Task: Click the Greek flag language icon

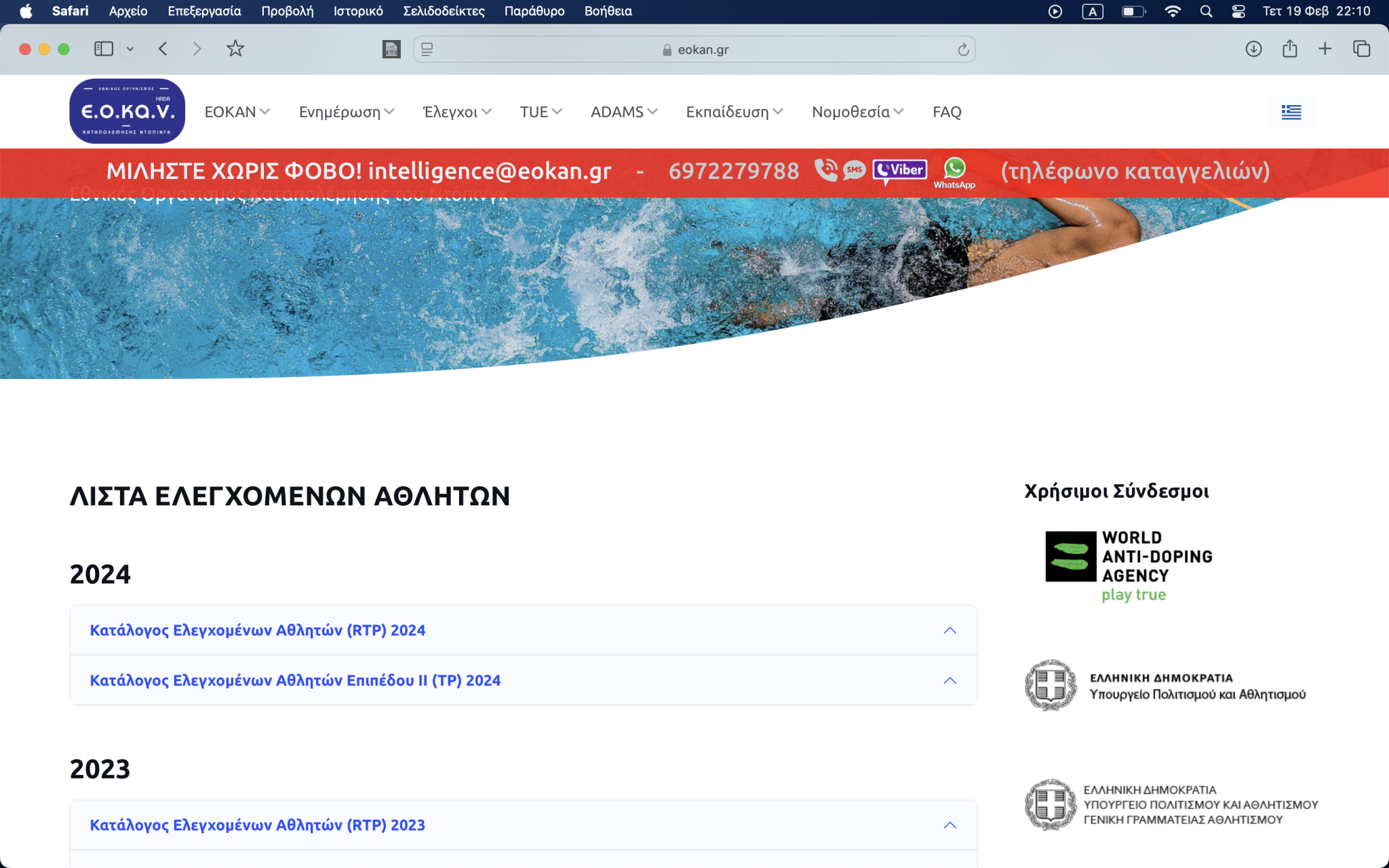Action: tap(1291, 112)
